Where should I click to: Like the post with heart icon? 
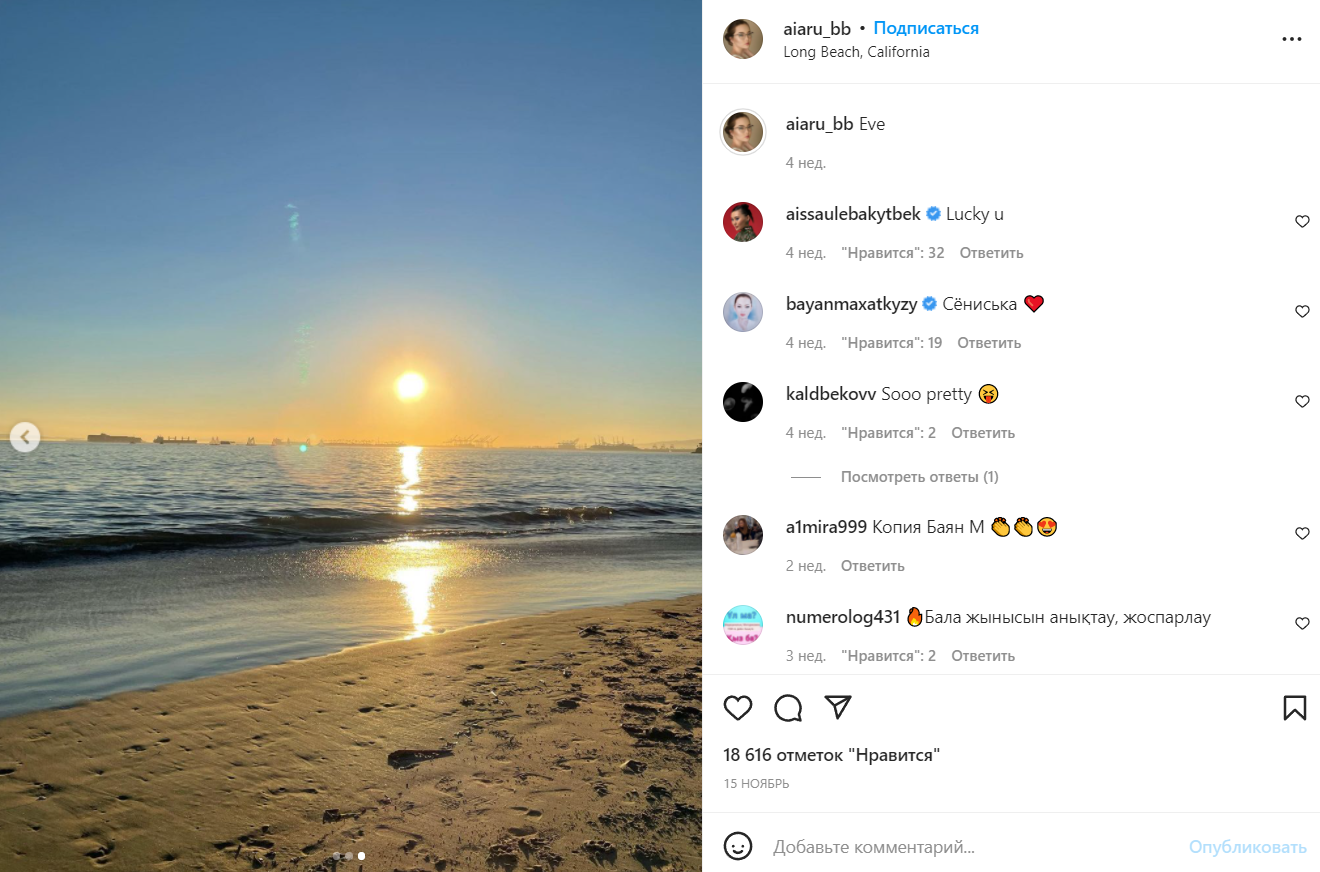point(738,708)
